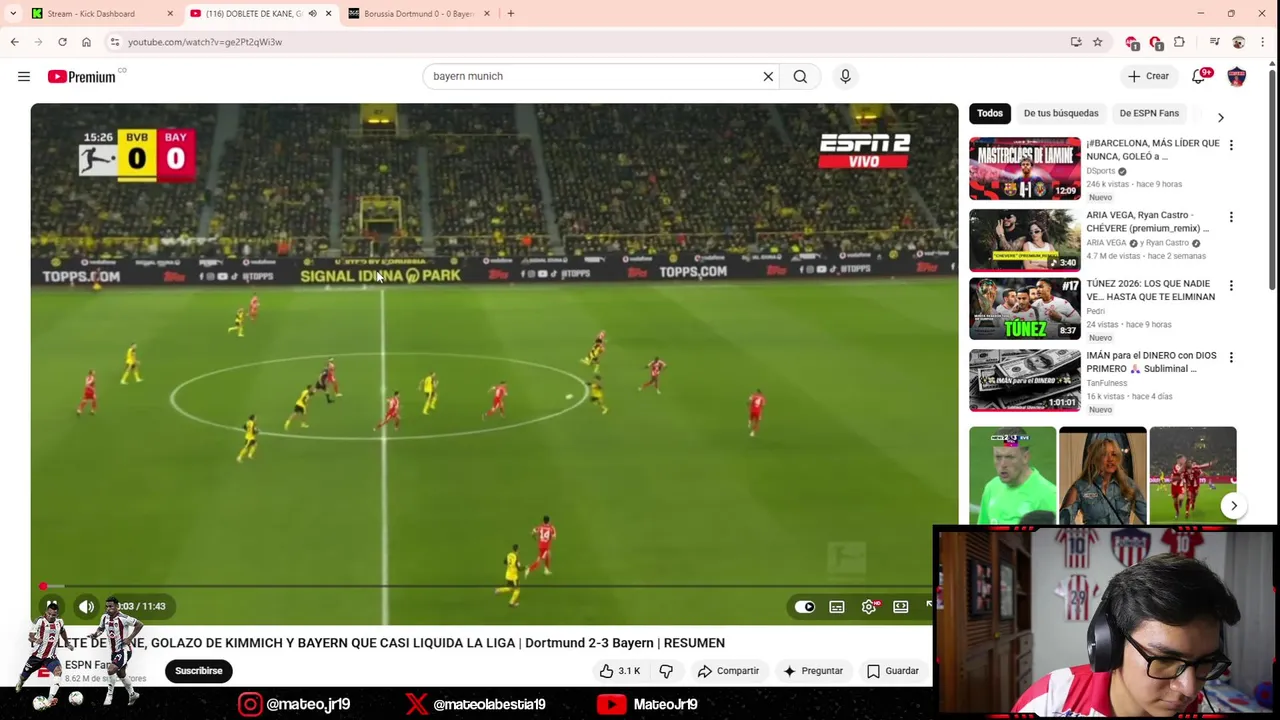The width and height of the screenshot is (1280, 720).
Task: Open options menu for IMÁN video
Action: coord(1231,357)
